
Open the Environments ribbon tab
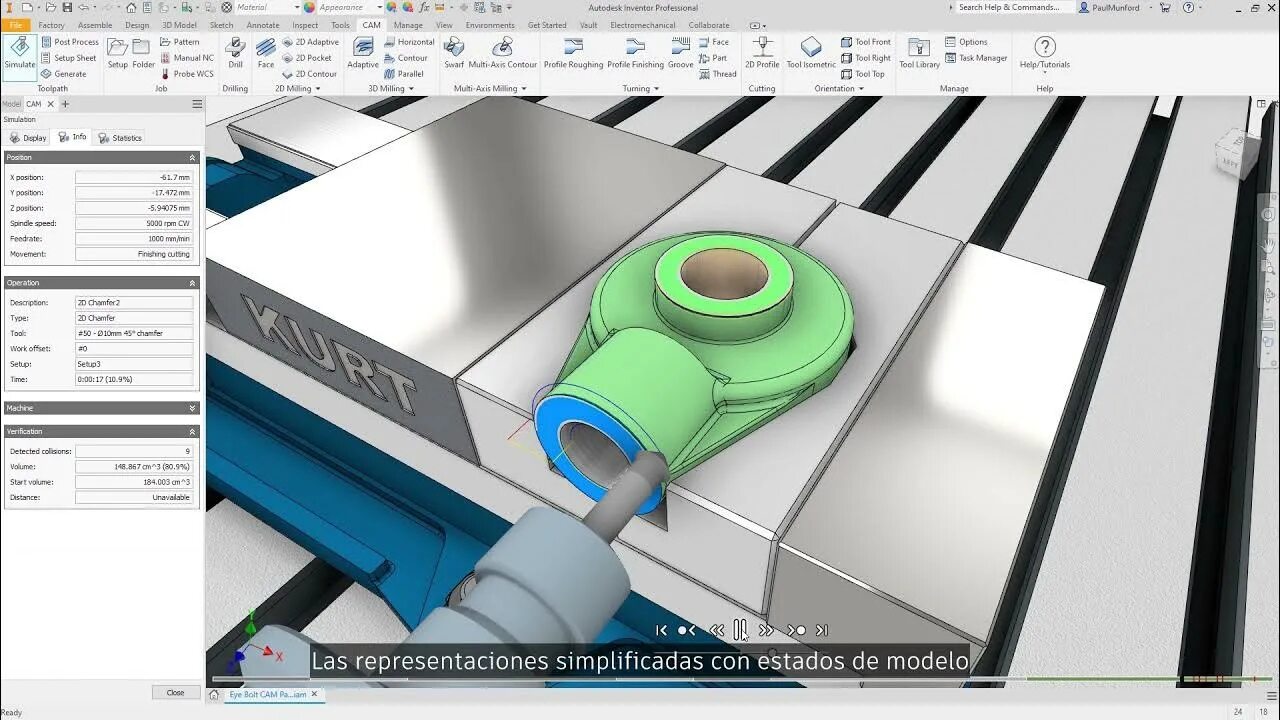tap(490, 25)
